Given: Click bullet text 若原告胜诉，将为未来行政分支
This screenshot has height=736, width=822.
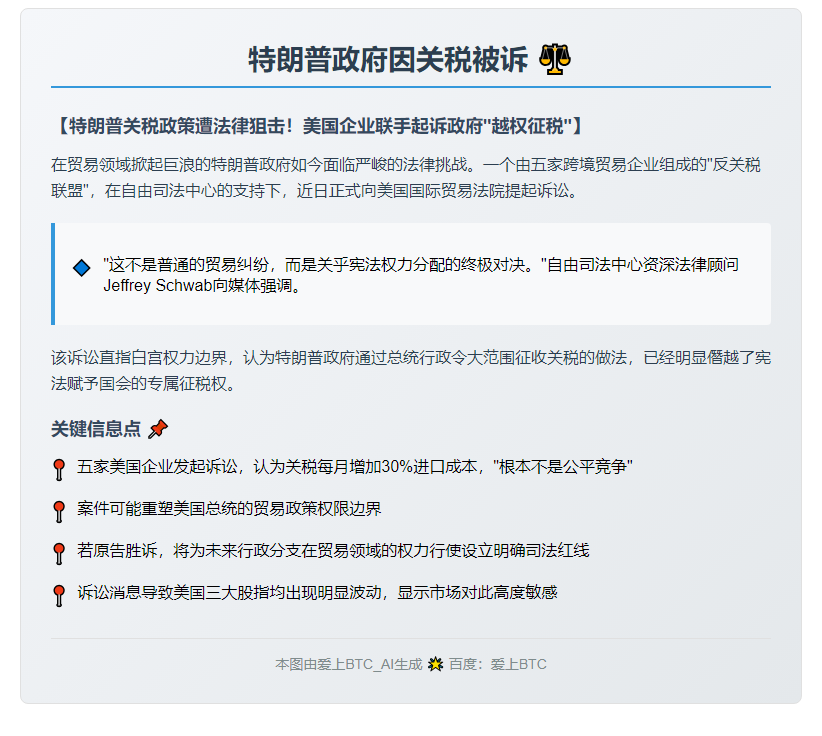Looking at the screenshot, I should (x=333, y=550).
